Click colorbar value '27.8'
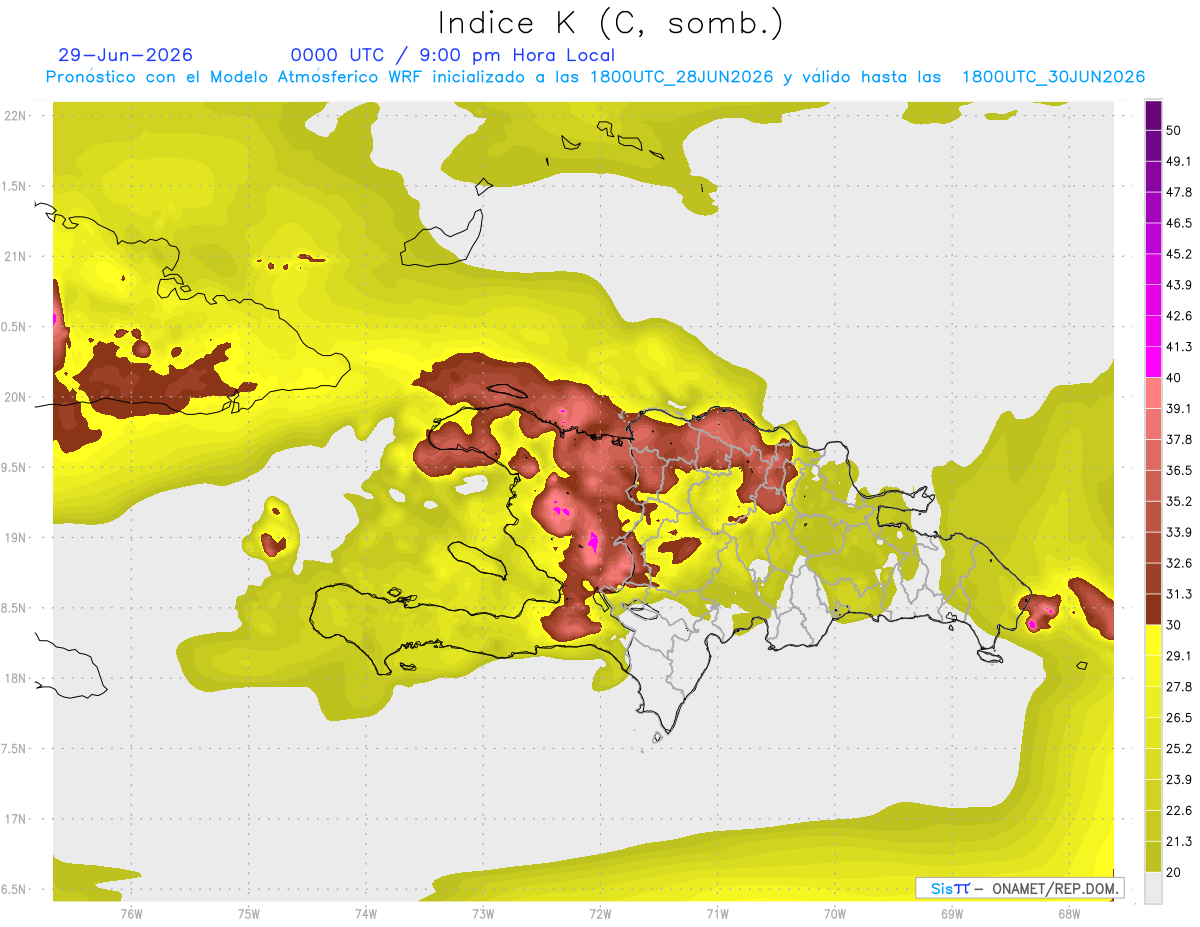The height and width of the screenshot is (927, 1200). (1180, 687)
